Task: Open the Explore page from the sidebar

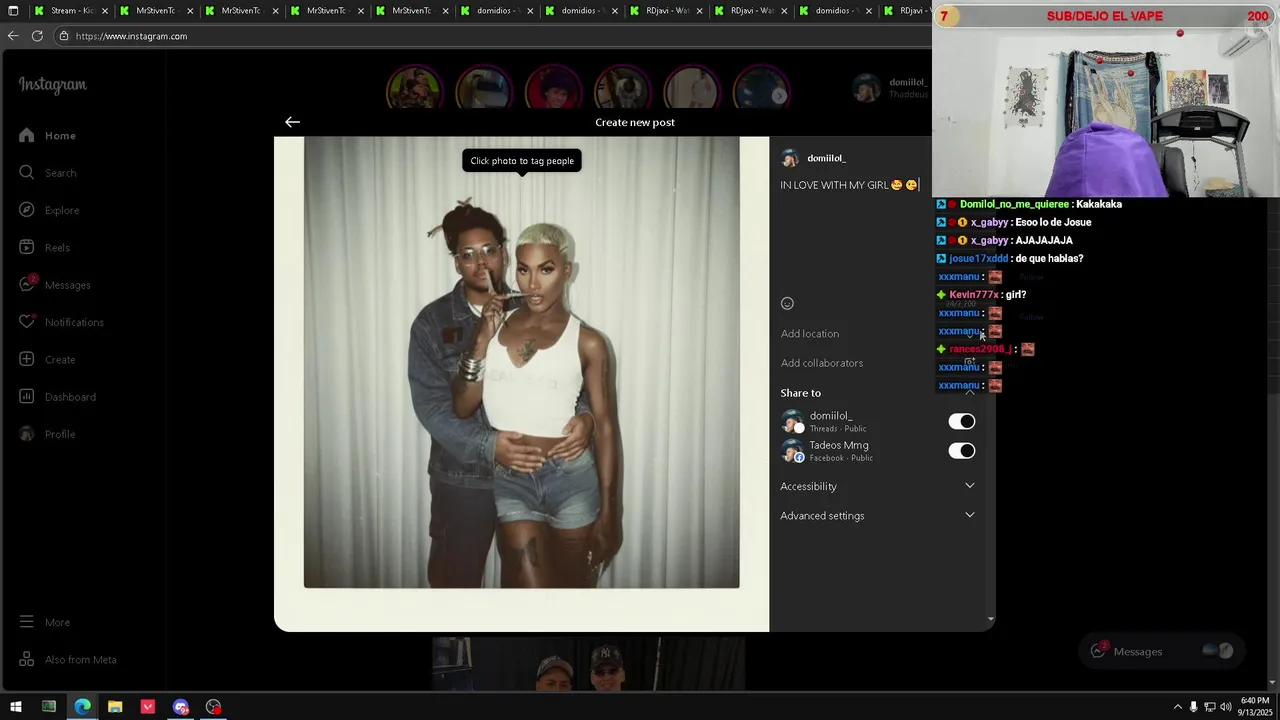Action: [49, 210]
